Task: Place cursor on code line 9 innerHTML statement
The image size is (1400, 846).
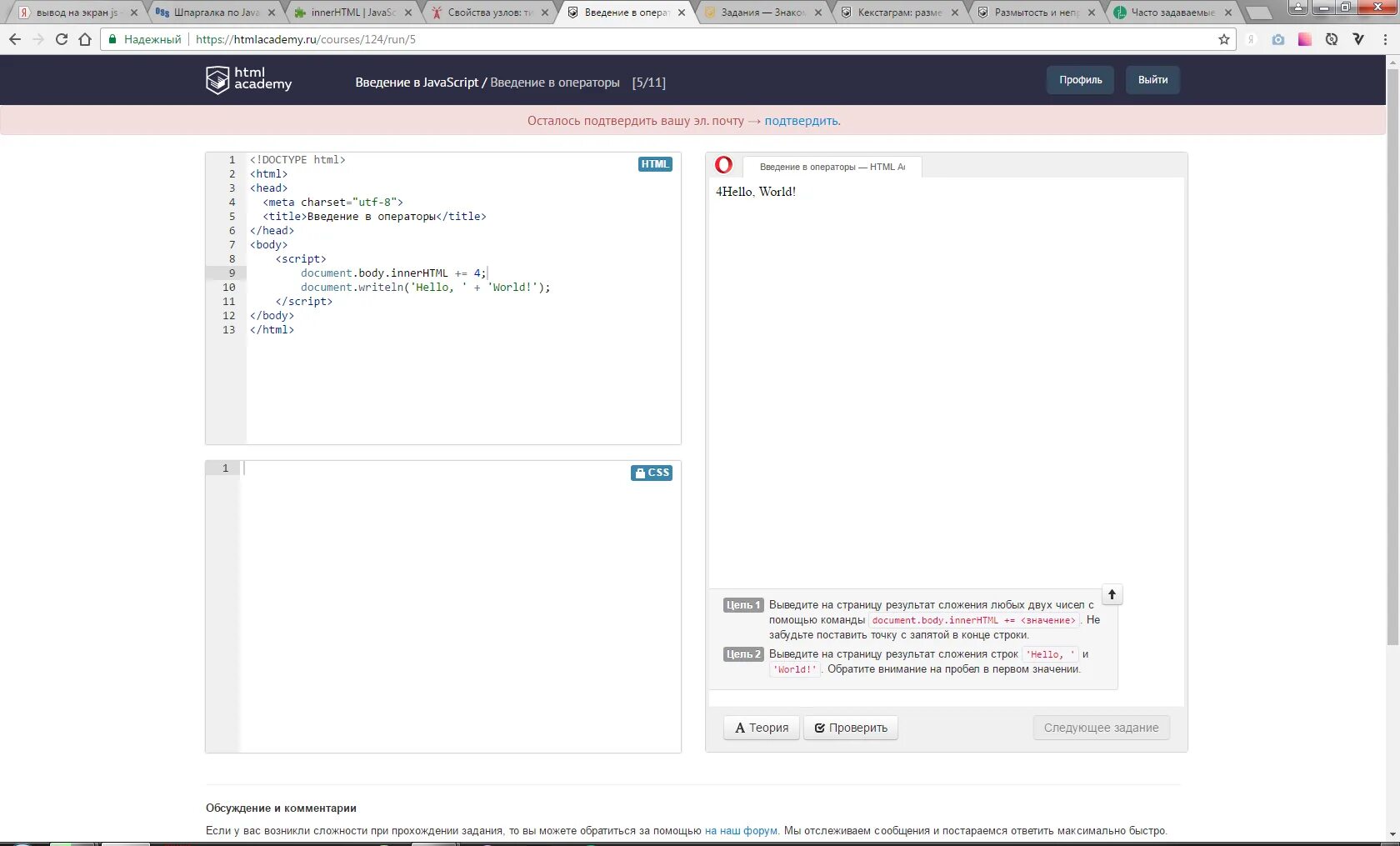Action: (393, 273)
